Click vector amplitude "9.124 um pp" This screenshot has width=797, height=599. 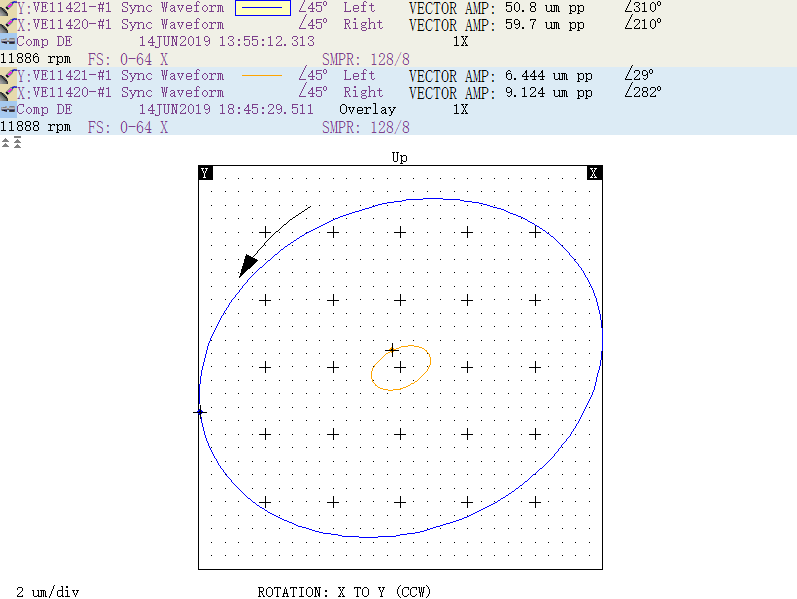point(549,93)
